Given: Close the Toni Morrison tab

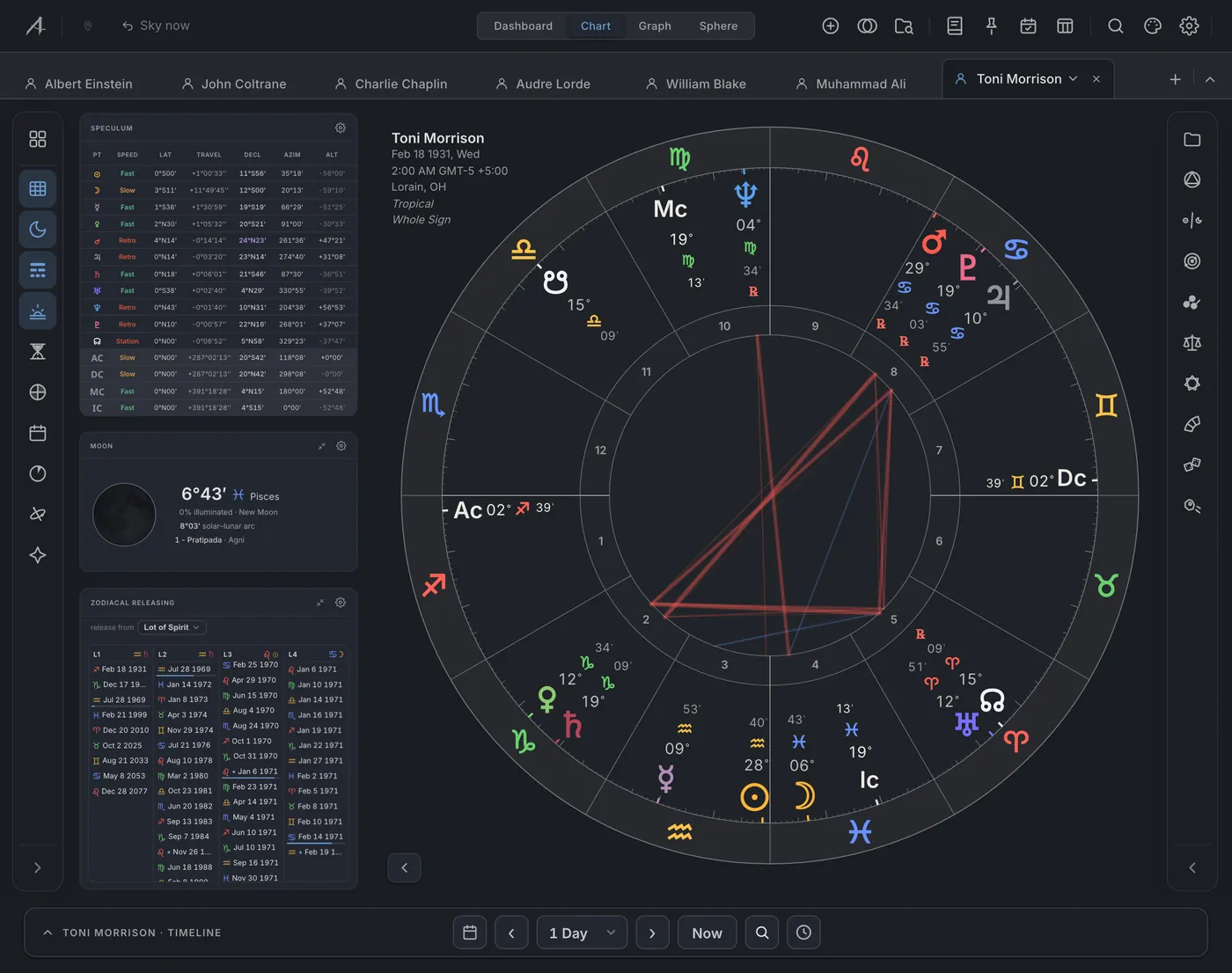Looking at the screenshot, I should (1096, 79).
